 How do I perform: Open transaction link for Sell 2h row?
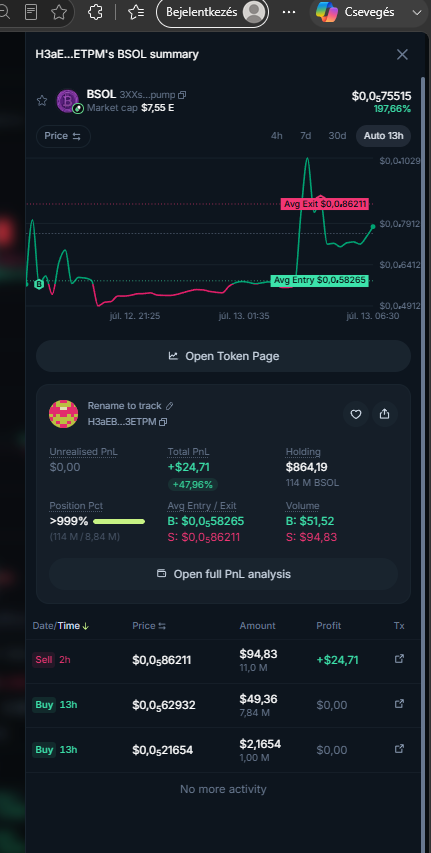[x=399, y=659]
